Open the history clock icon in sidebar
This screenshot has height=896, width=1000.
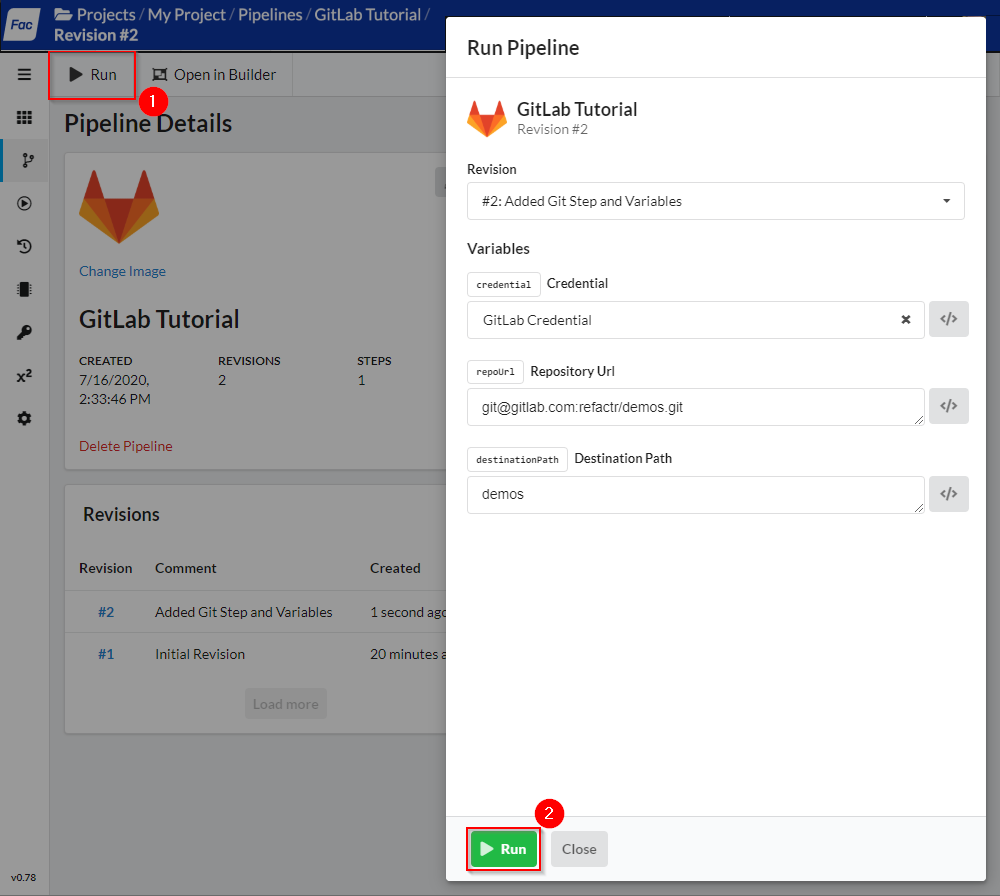(x=24, y=246)
